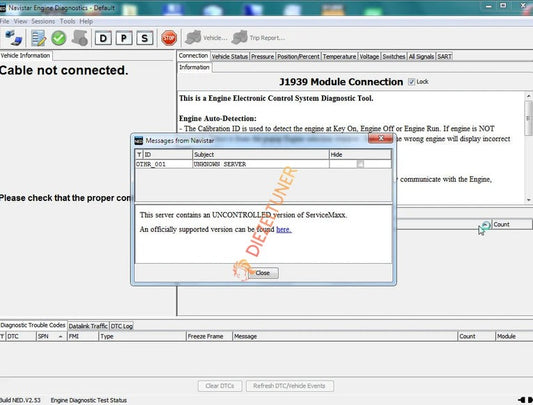
Task: Open the File menu
Action: (5, 21)
